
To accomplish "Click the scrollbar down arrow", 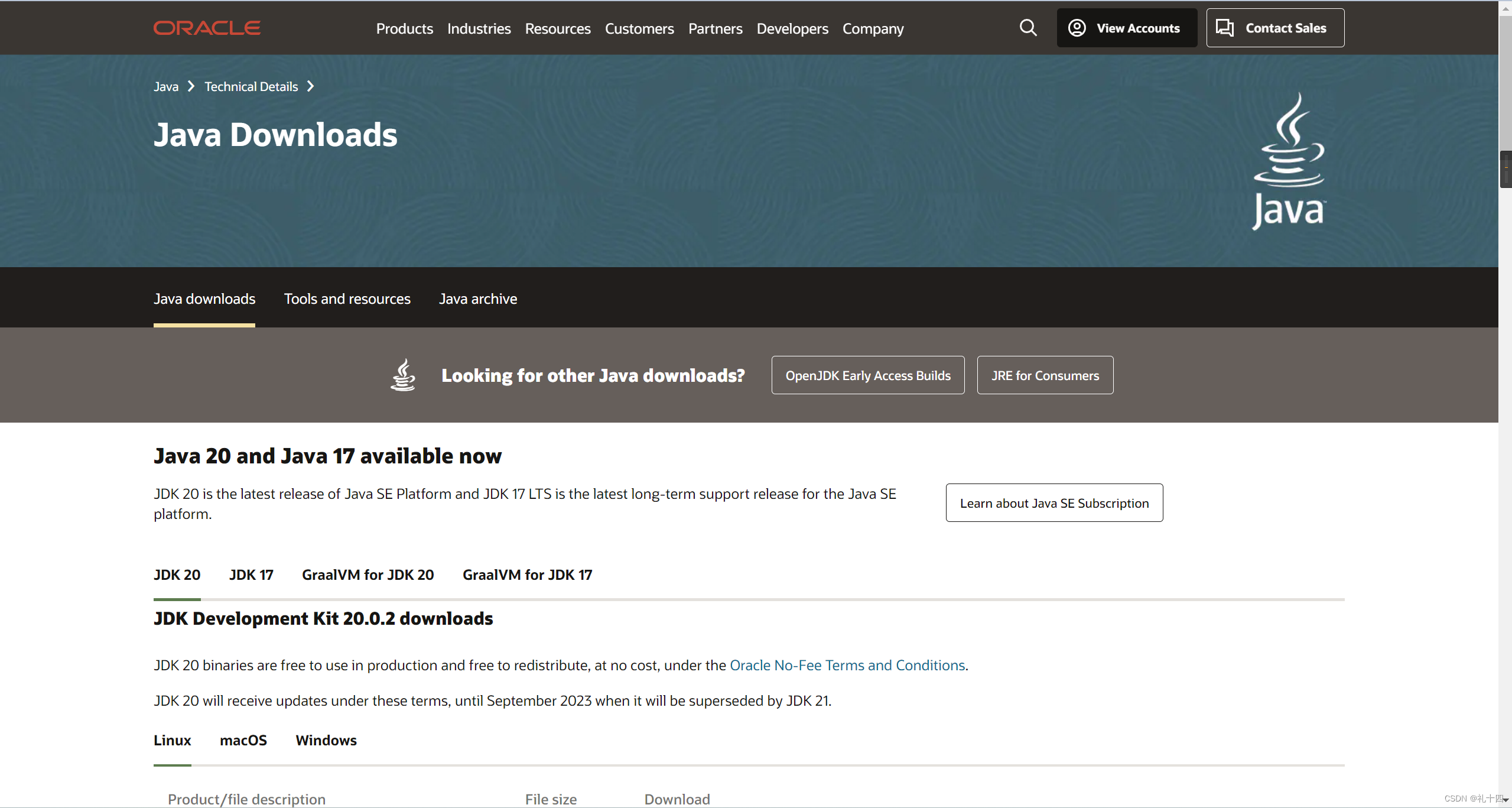I will [1506, 800].
